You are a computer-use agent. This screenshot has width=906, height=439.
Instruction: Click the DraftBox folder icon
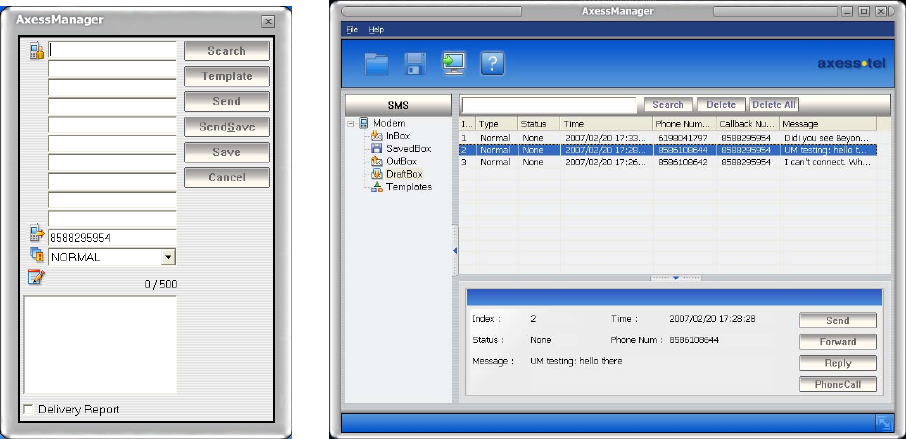tap(377, 174)
